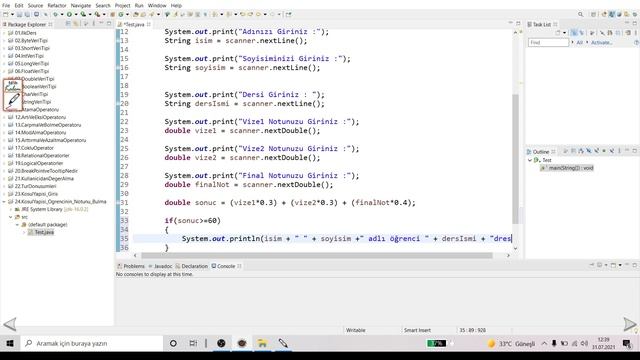Viewport: 640px width, 360px height.
Task: Collapse the default package node
Action: pos(17,224)
